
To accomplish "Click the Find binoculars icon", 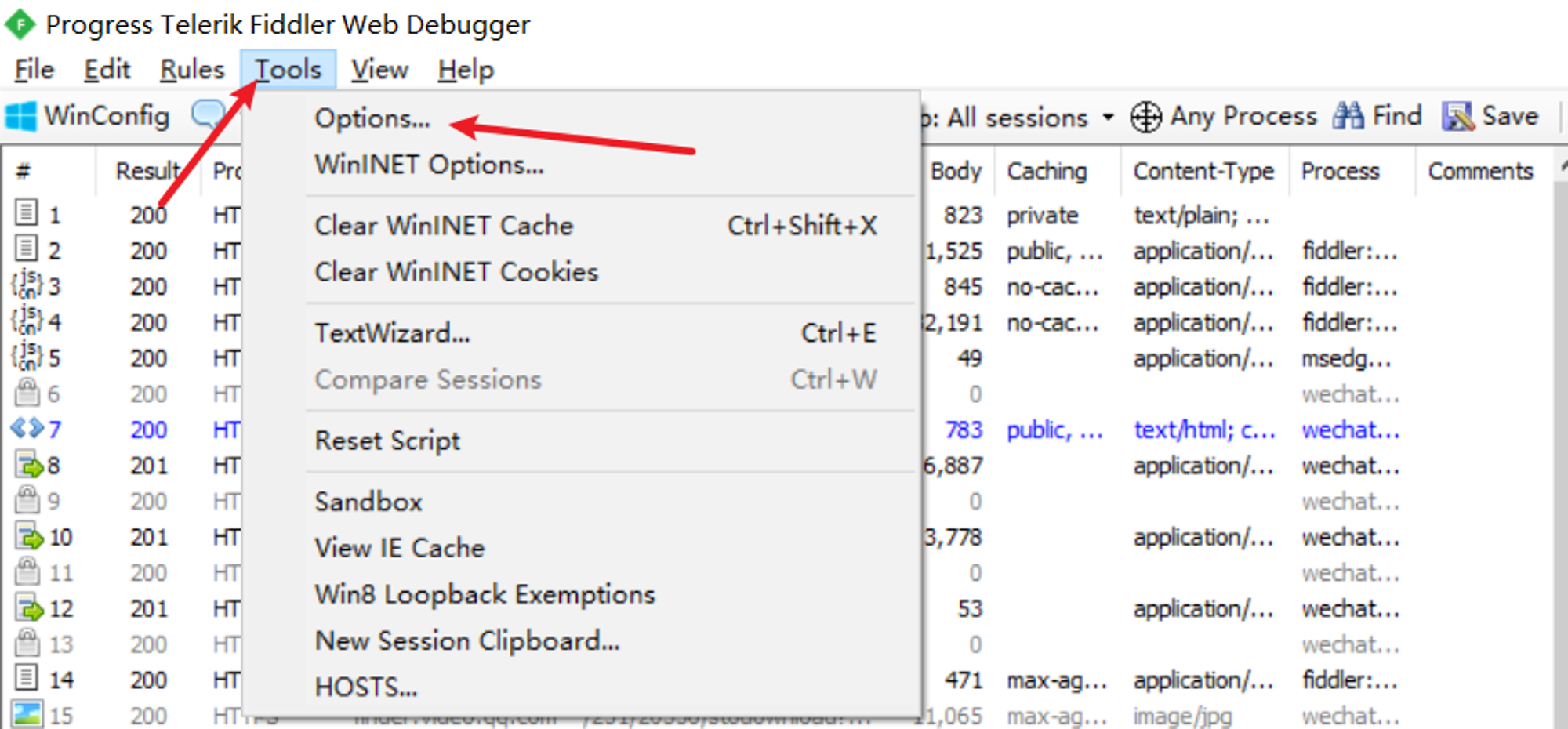I will coord(1348,116).
